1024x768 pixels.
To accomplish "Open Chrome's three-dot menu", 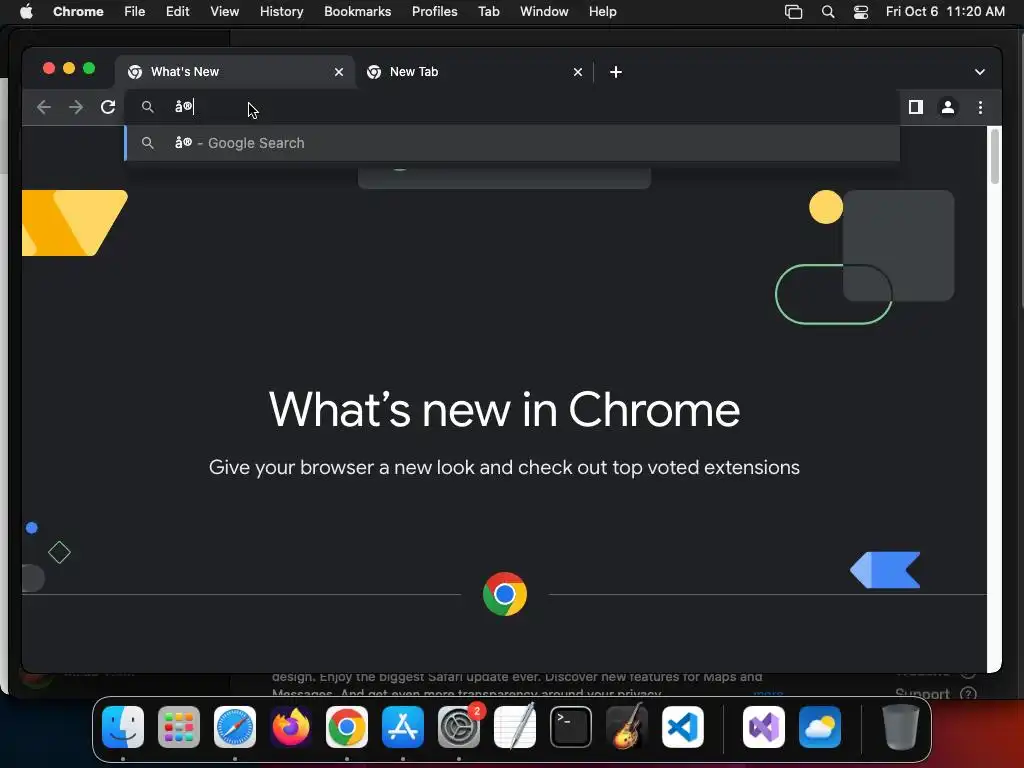I will (x=980, y=107).
